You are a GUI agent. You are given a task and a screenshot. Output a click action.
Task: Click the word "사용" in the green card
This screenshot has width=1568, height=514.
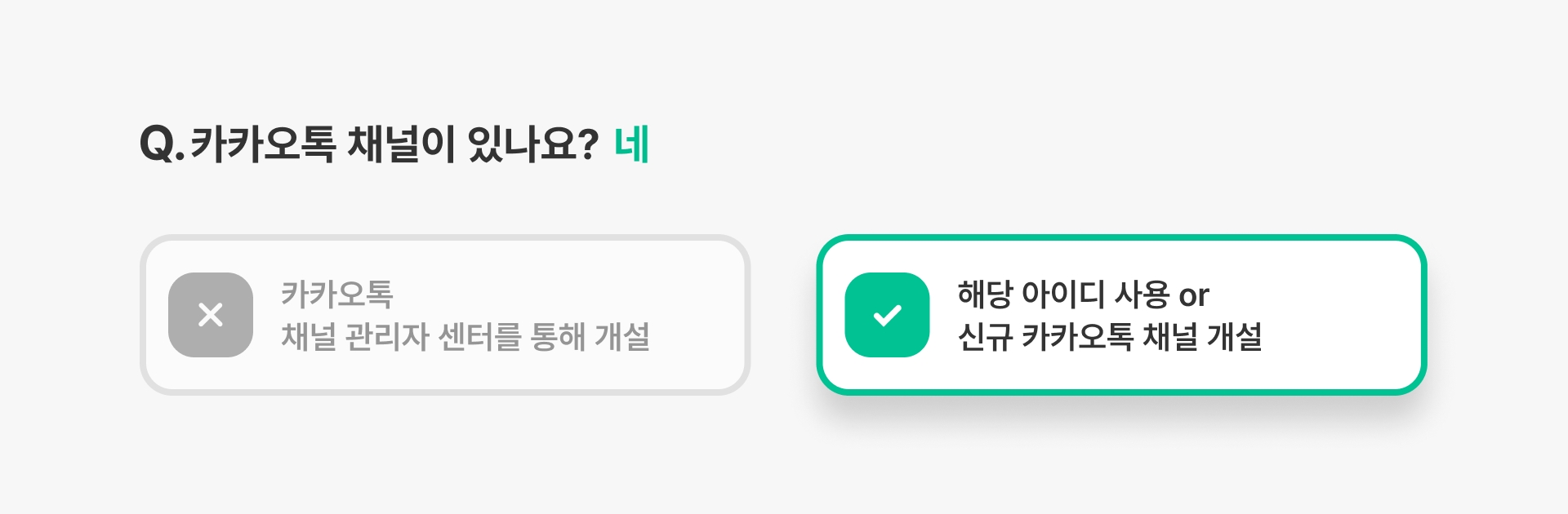[x=1142, y=294]
